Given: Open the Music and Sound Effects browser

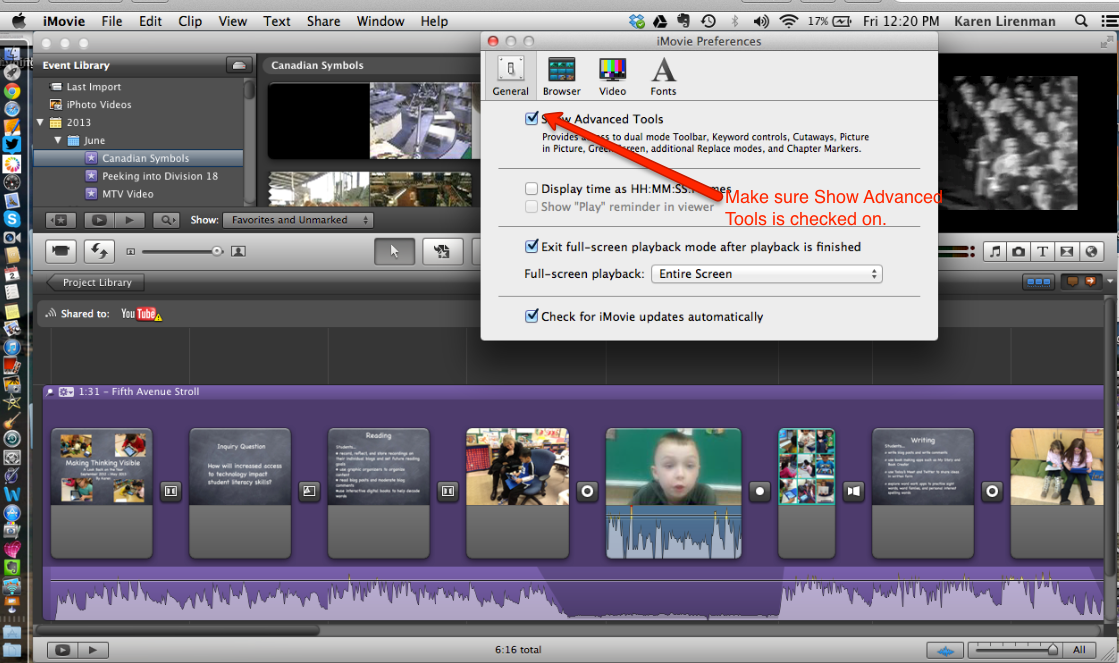Looking at the screenshot, I should tap(995, 251).
